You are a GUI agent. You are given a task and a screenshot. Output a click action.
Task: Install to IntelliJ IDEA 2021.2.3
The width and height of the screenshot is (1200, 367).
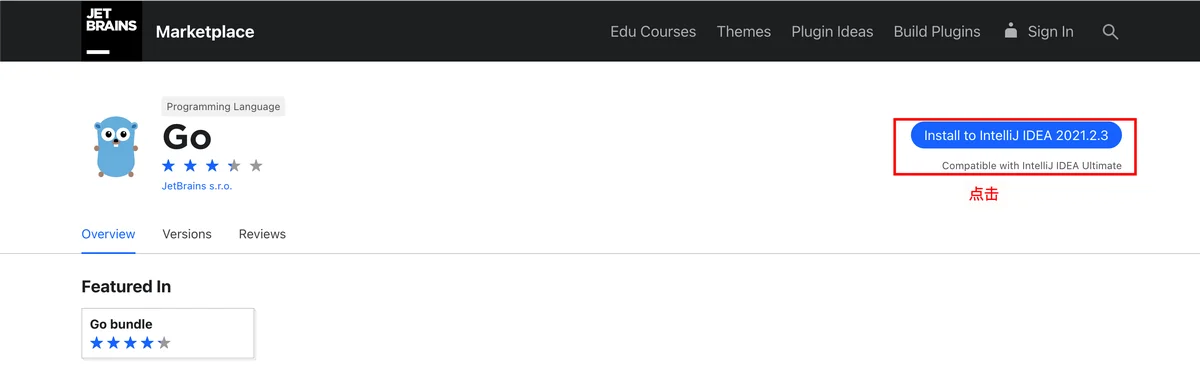pyautogui.click(x=1015, y=136)
